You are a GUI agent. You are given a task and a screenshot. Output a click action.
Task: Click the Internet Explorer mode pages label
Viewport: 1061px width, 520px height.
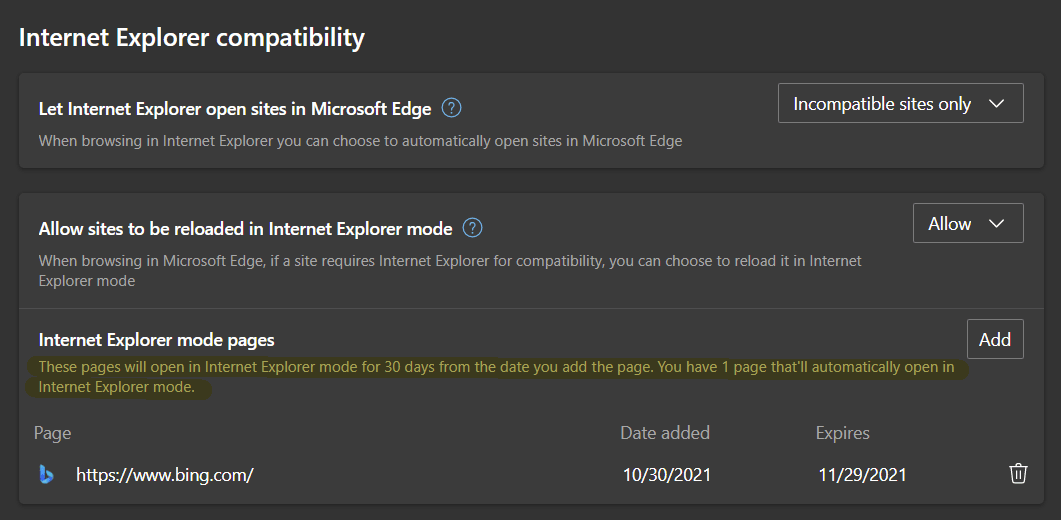pos(156,339)
